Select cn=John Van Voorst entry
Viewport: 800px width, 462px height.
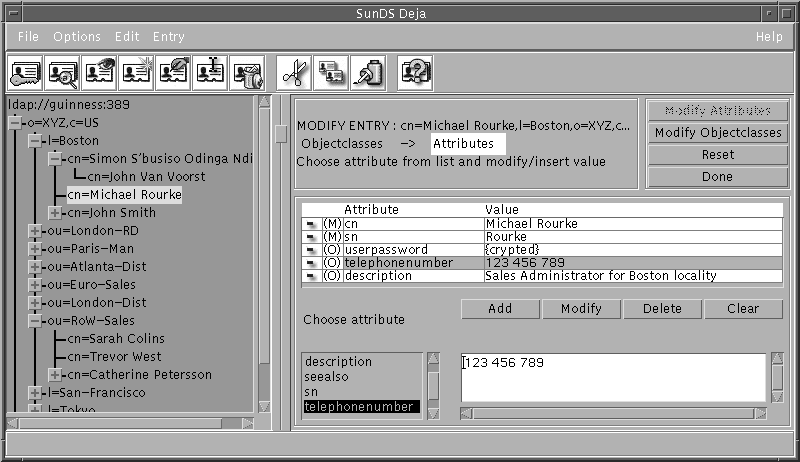pyautogui.click(x=146, y=177)
